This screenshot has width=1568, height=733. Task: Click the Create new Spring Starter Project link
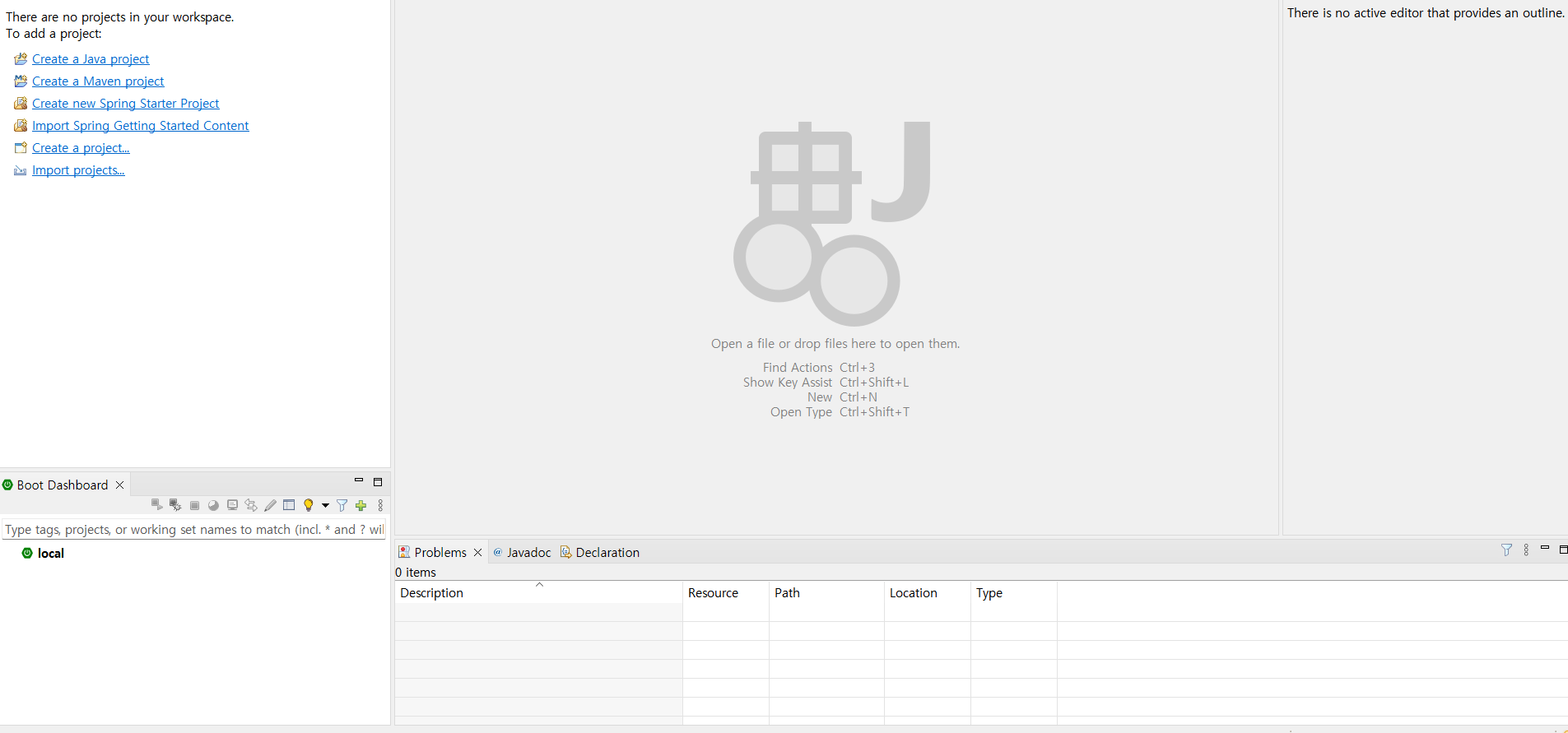pos(126,104)
